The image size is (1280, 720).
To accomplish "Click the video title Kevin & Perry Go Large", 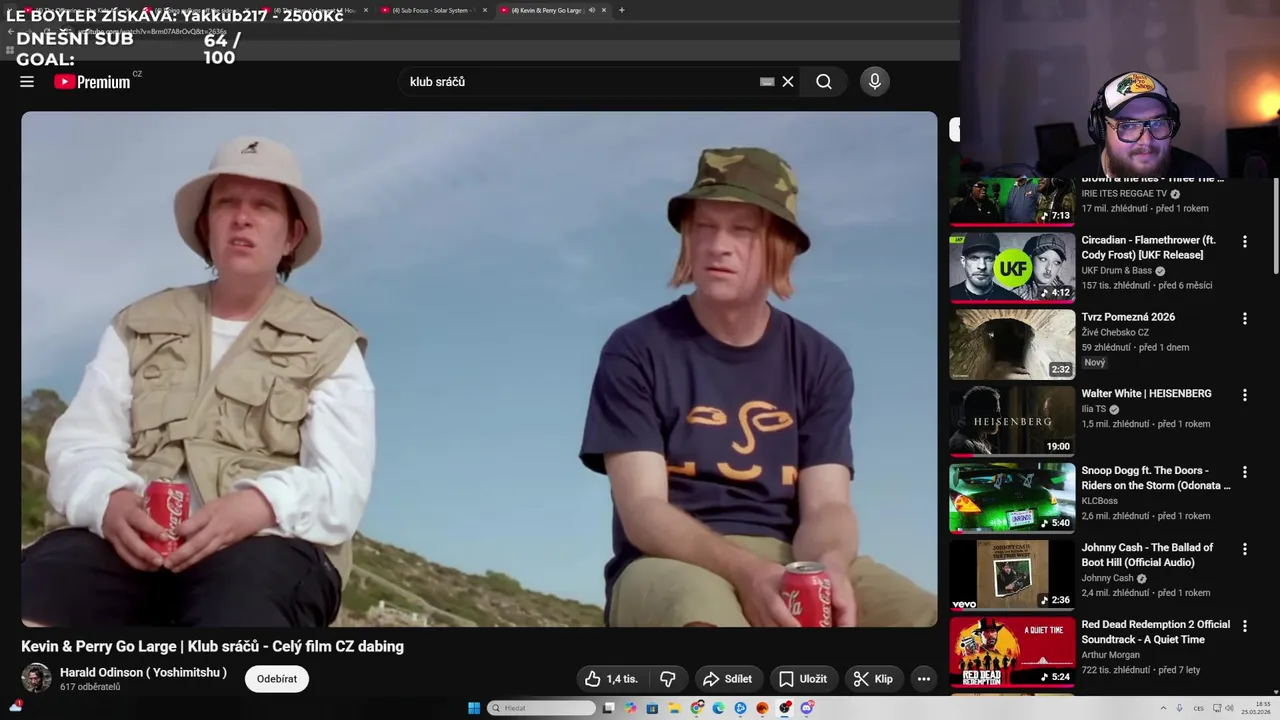I will tap(212, 647).
